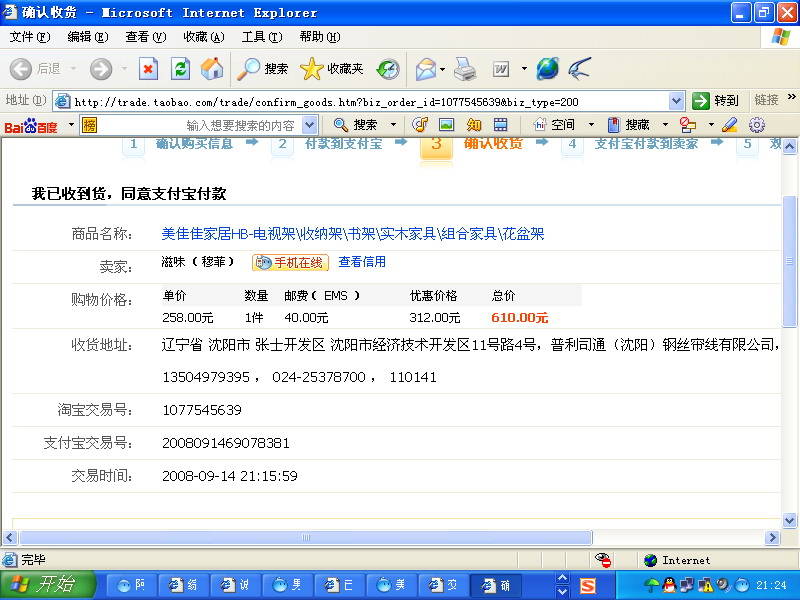Expand Baidu logo dropdown arrow
The image size is (800, 600).
(x=71, y=124)
